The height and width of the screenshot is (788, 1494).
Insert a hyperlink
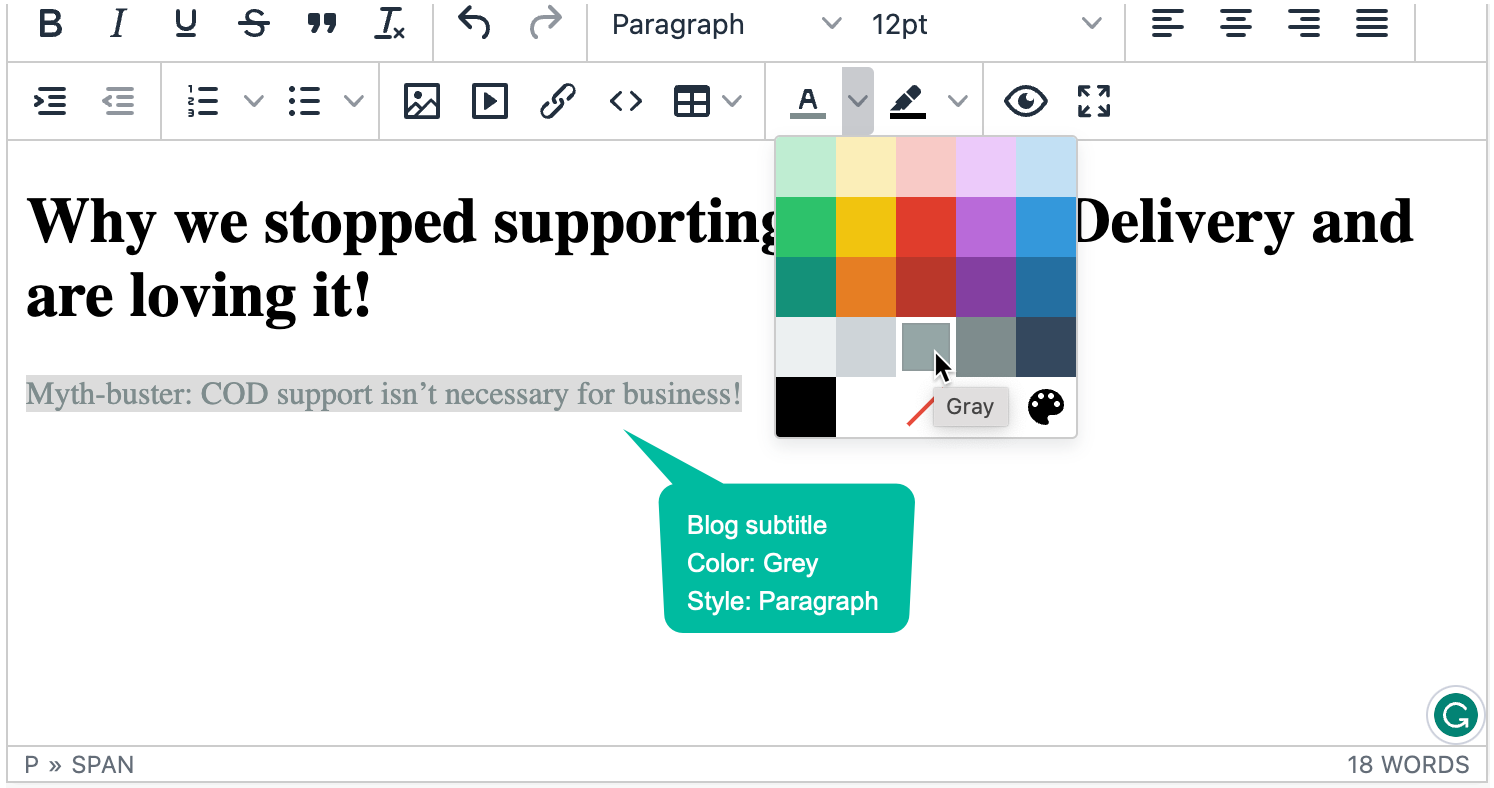(557, 100)
